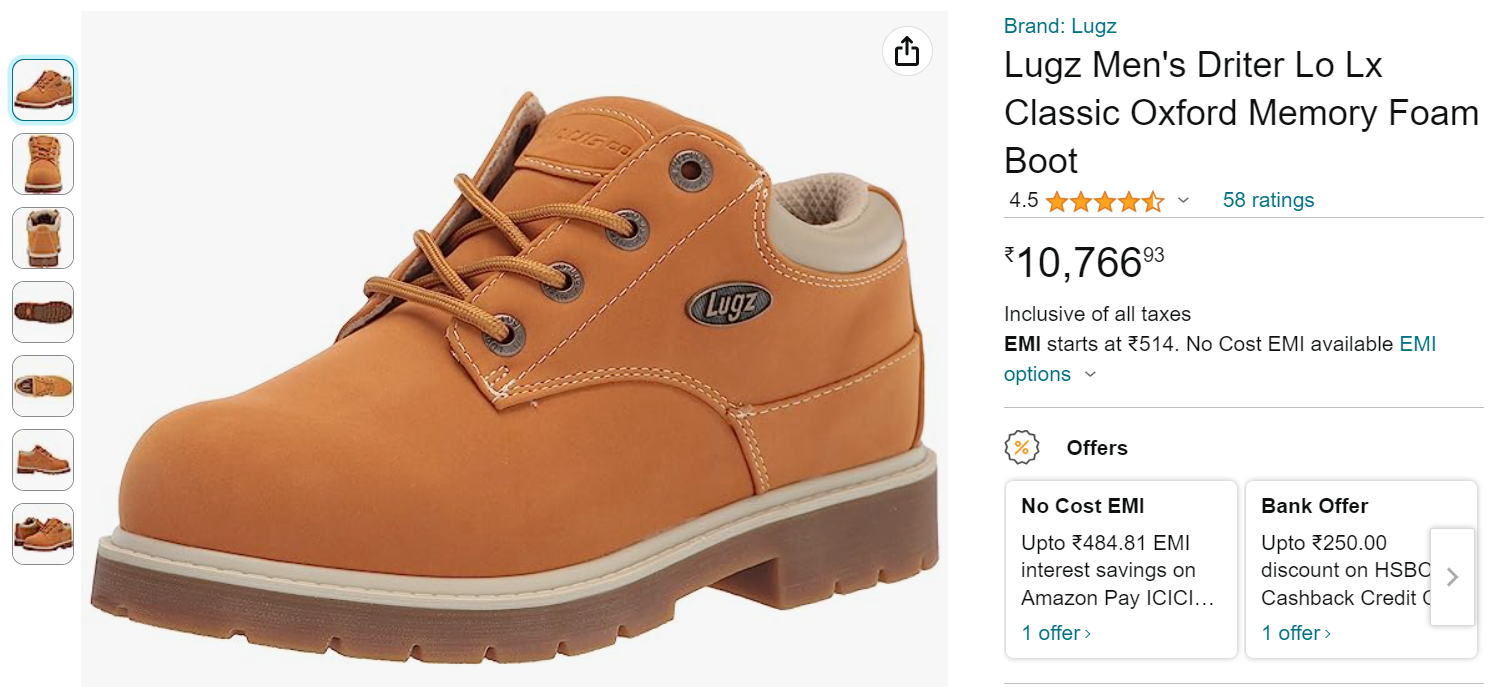Select the pair-of-shoes thumbnail
This screenshot has height=687, width=1508.
43,534
